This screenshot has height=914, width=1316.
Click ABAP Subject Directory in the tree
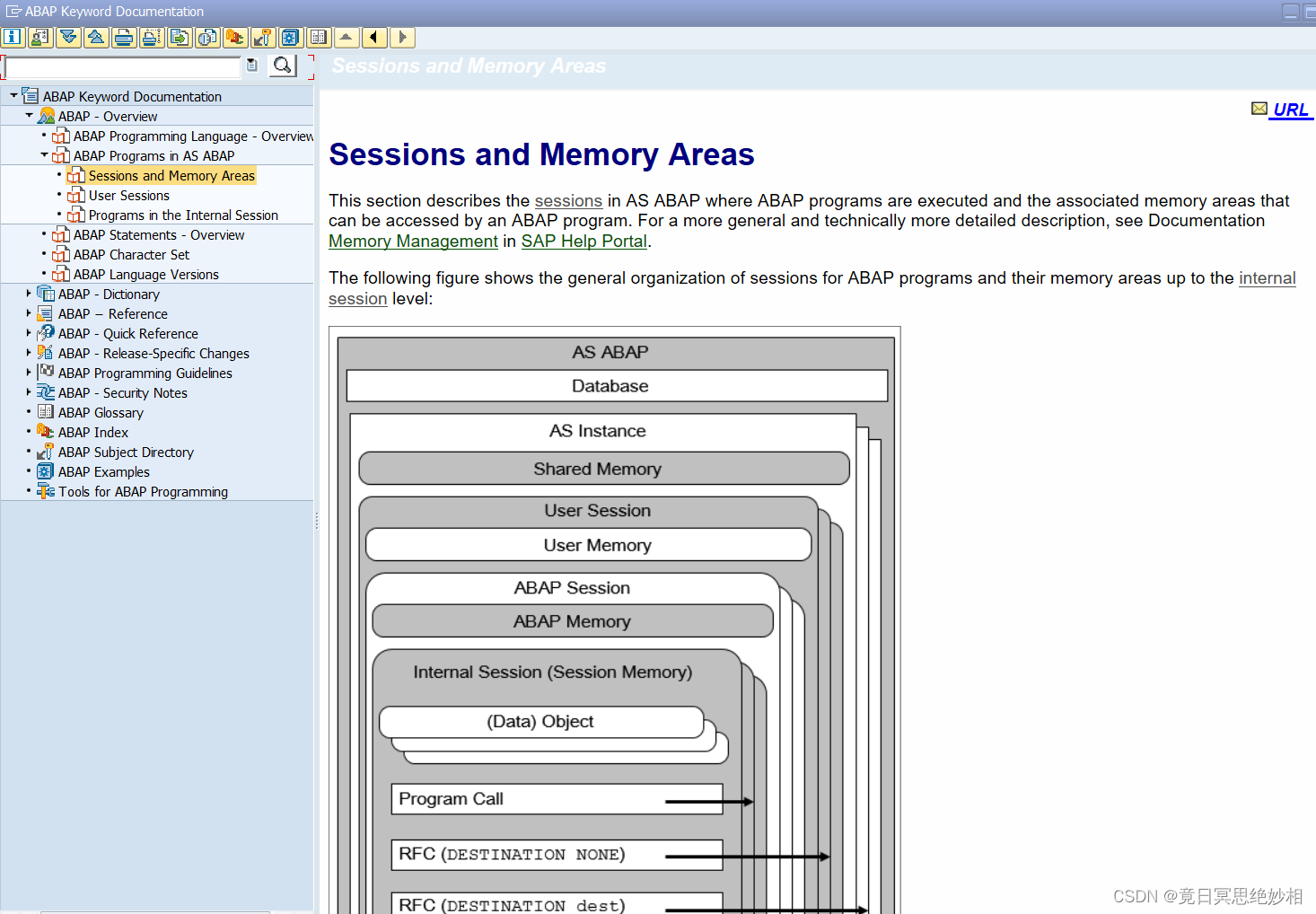pyautogui.click(x=126, y=453)
